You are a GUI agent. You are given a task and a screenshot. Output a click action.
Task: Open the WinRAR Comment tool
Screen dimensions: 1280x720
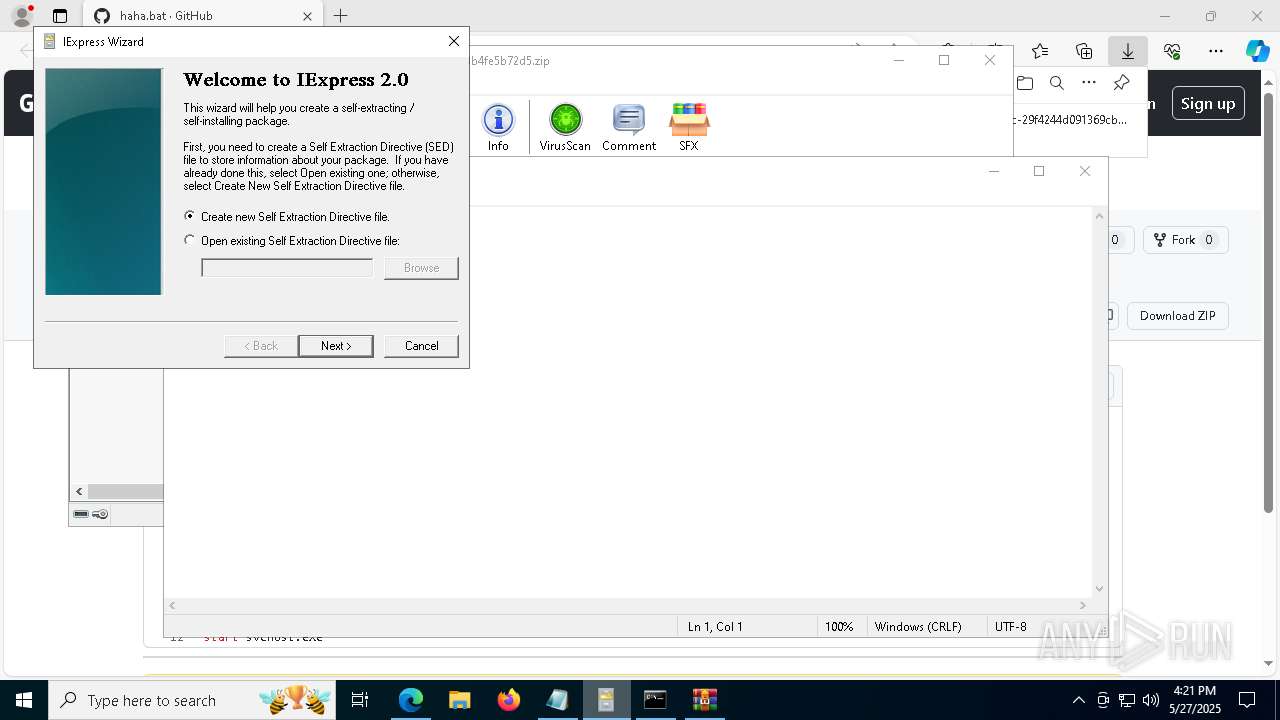629,127
